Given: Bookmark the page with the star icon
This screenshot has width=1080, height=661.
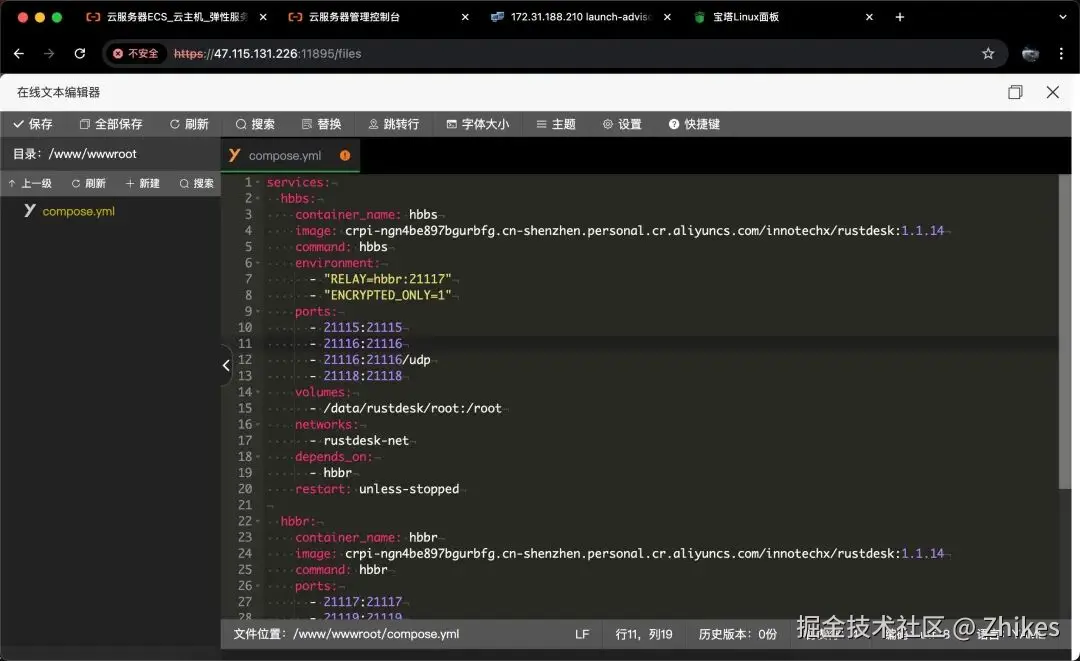Looking at the screenshot, I should 988,54.
